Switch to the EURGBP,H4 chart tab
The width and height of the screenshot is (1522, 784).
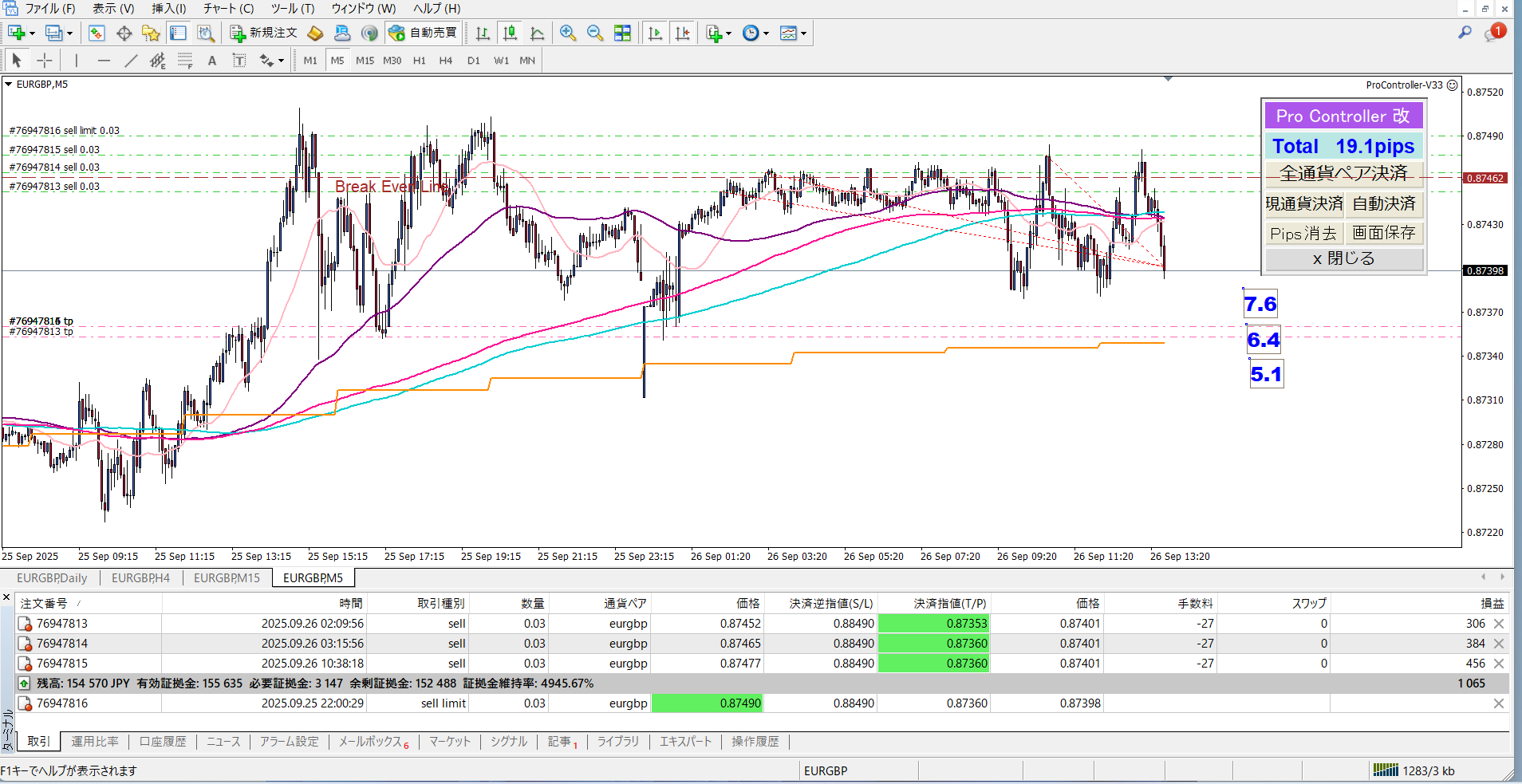[140, 578]
